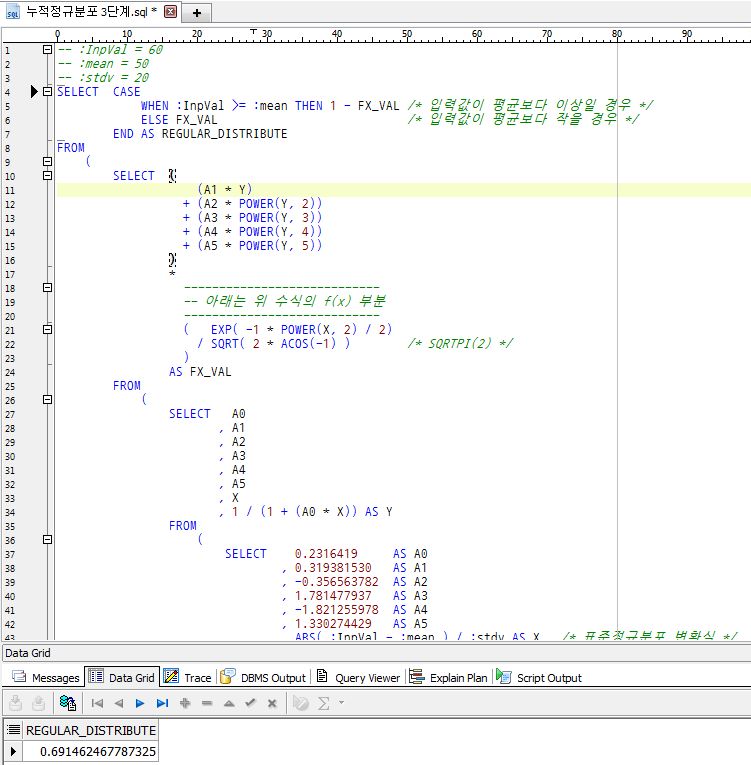Screen dimensions: 751x765
Task: Click the export dataset icon in grid toolbar
Action: pos(16,703)
